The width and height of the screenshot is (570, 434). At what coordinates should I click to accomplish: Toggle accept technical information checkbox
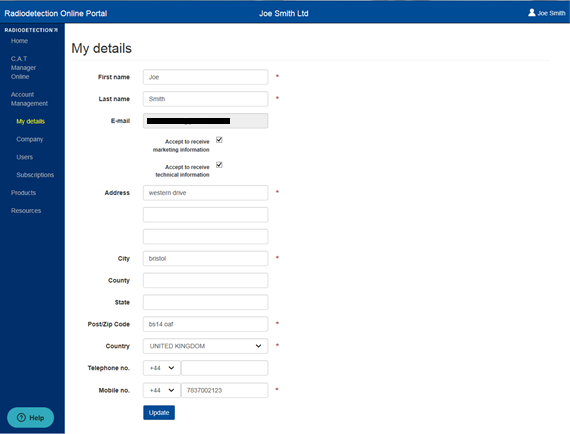(219, 165)
